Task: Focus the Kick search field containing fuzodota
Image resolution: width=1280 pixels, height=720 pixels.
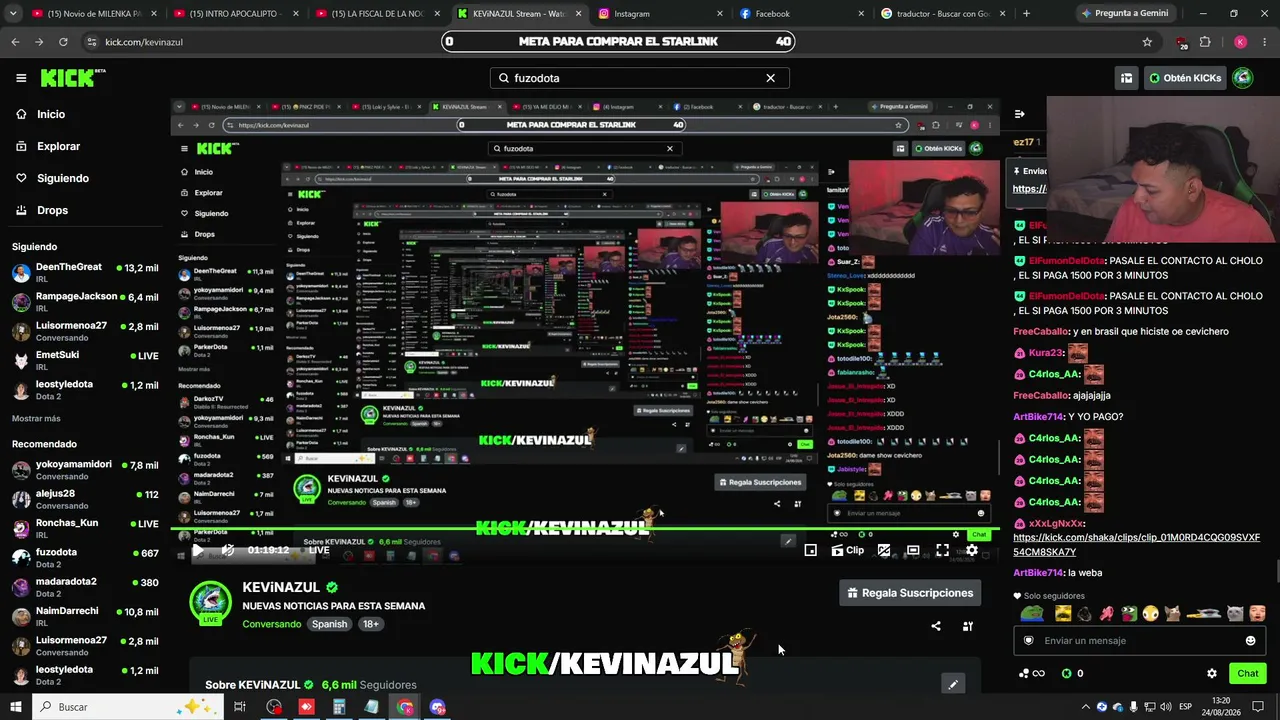Action: [x=639, y=78]
